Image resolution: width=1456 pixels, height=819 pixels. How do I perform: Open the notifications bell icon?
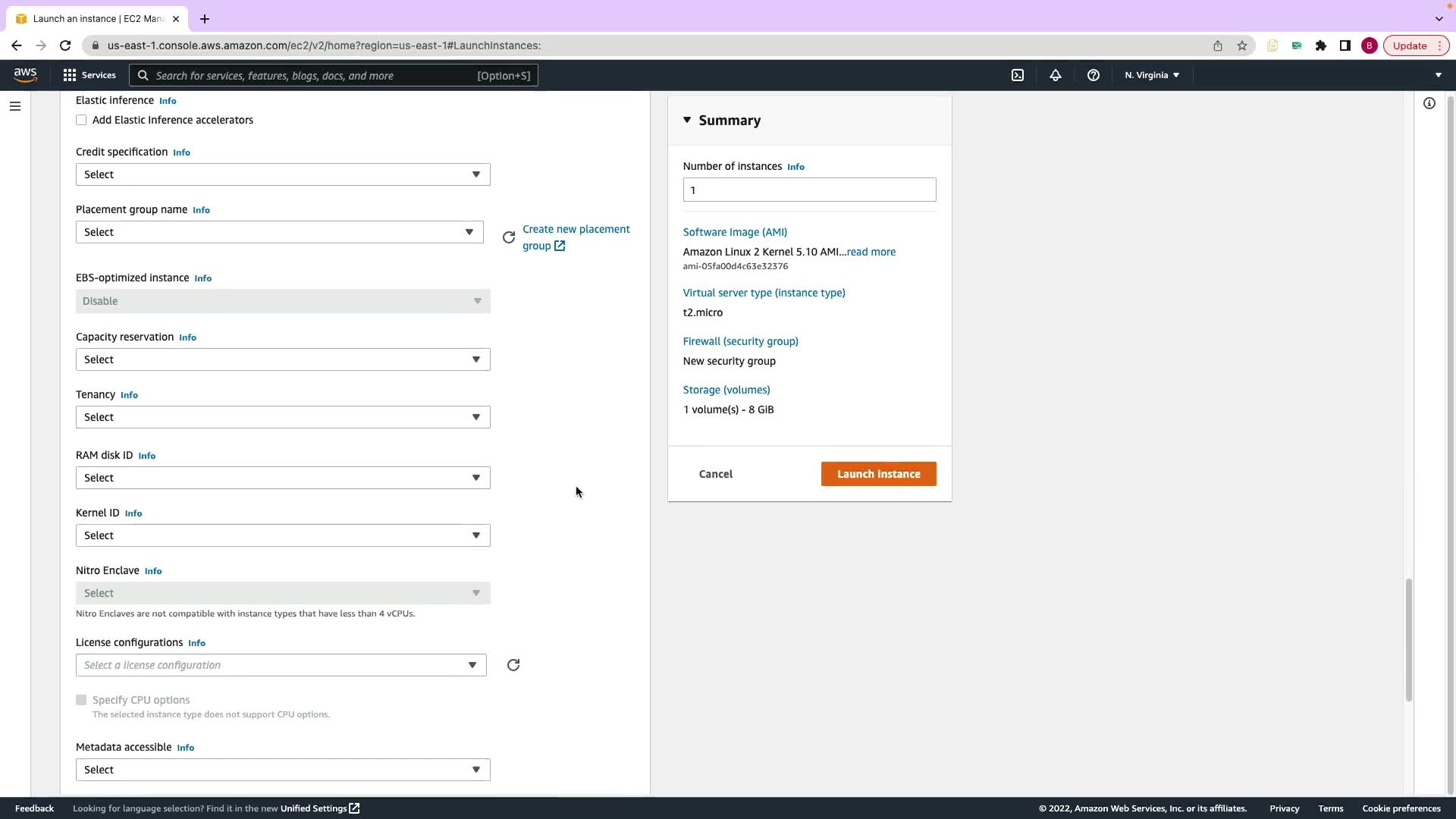pos(1055,75)
